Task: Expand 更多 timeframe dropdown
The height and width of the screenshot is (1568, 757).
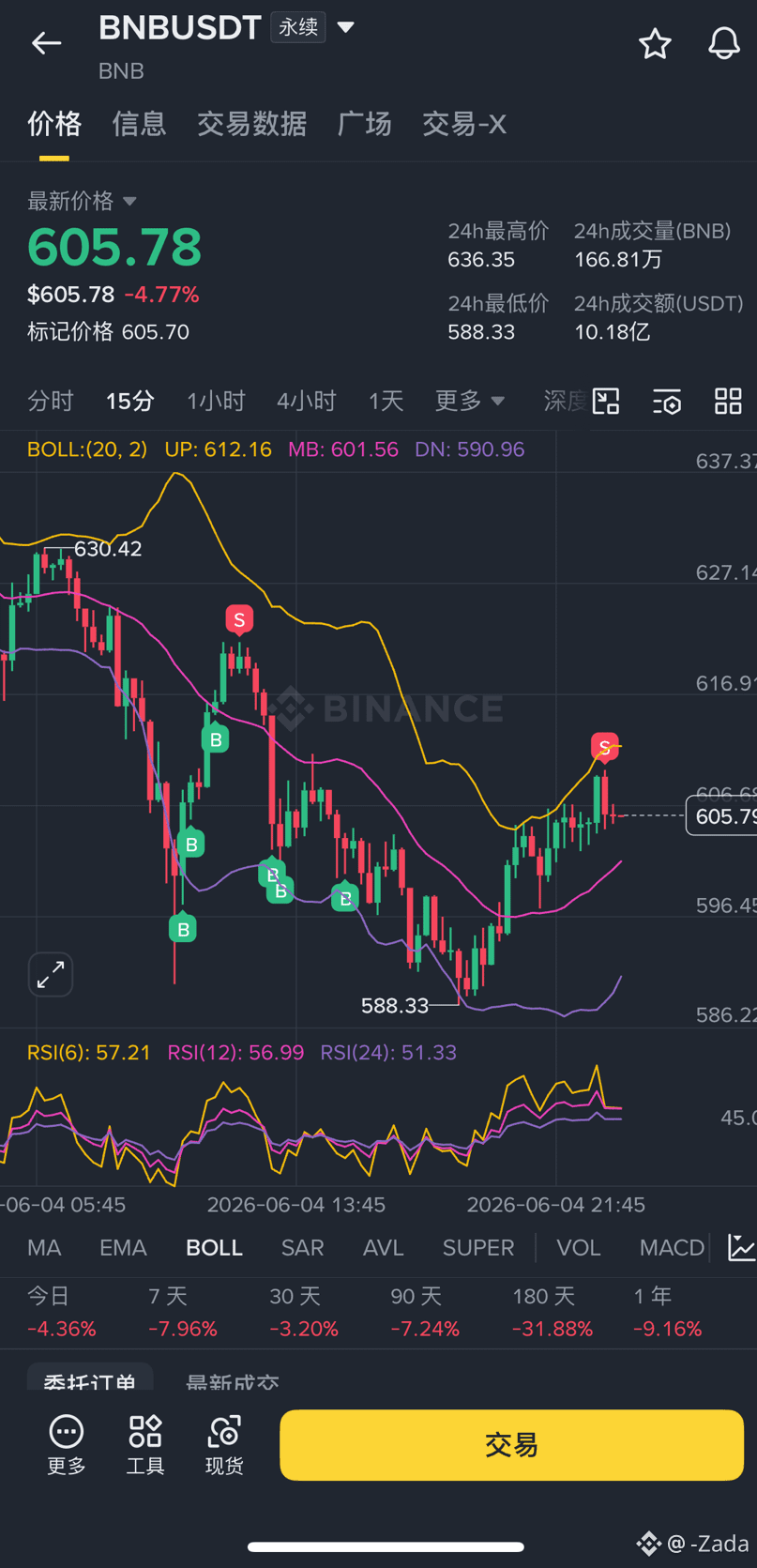Action: pos(470,401)
